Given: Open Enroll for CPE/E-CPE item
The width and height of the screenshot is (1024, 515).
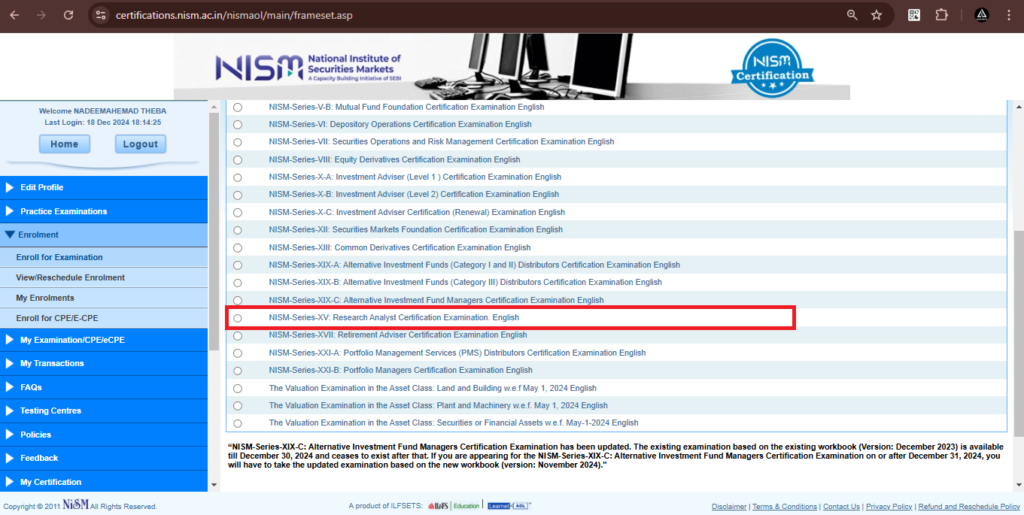Looking at the screenshot, I should point(104,318).
